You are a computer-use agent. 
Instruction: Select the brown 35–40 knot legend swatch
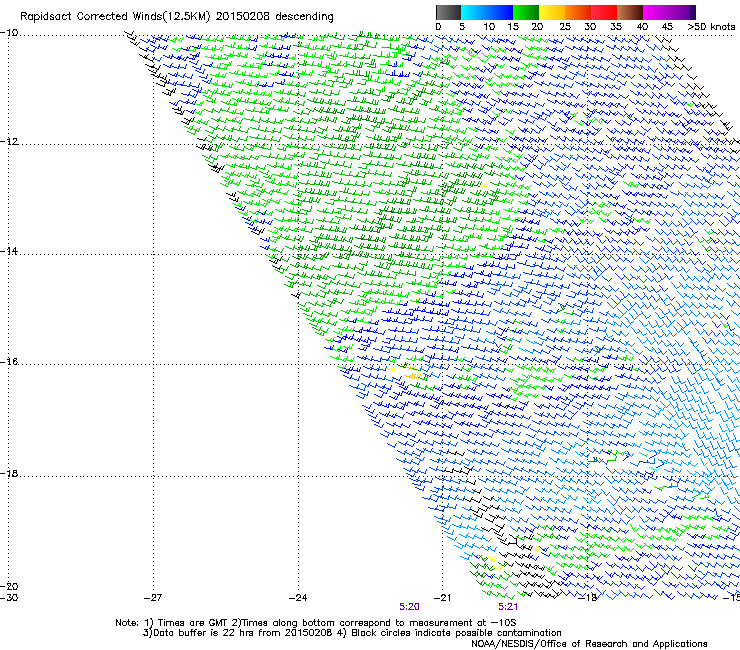pos(630,12)
